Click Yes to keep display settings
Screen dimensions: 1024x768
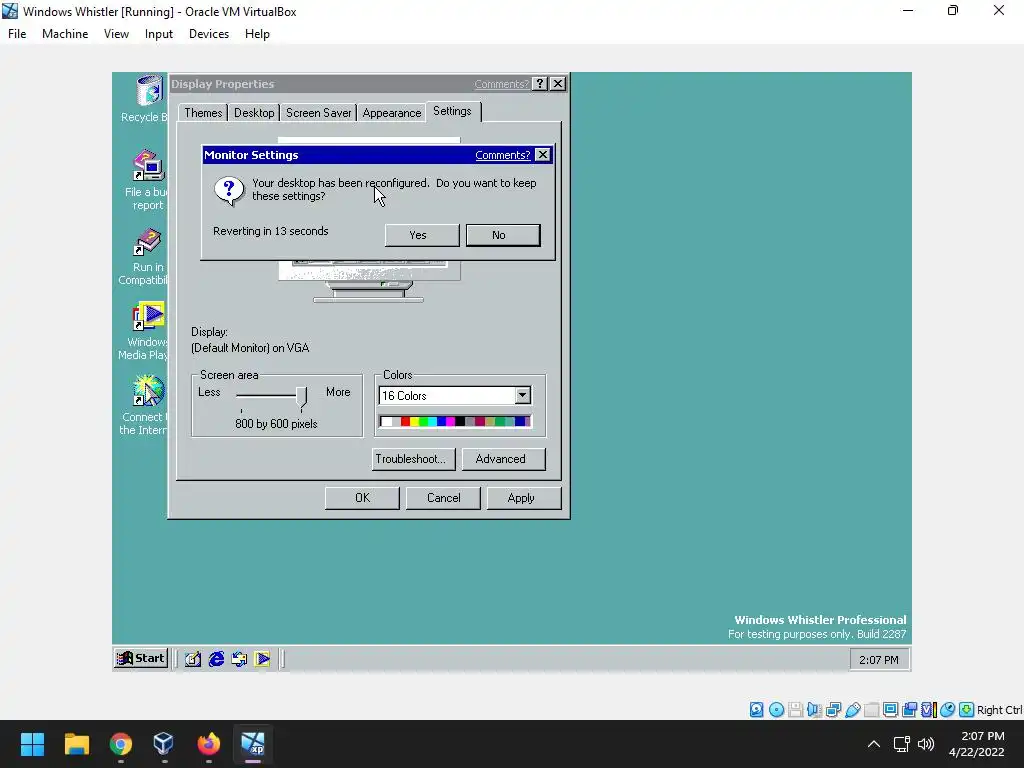click(422, 235)
